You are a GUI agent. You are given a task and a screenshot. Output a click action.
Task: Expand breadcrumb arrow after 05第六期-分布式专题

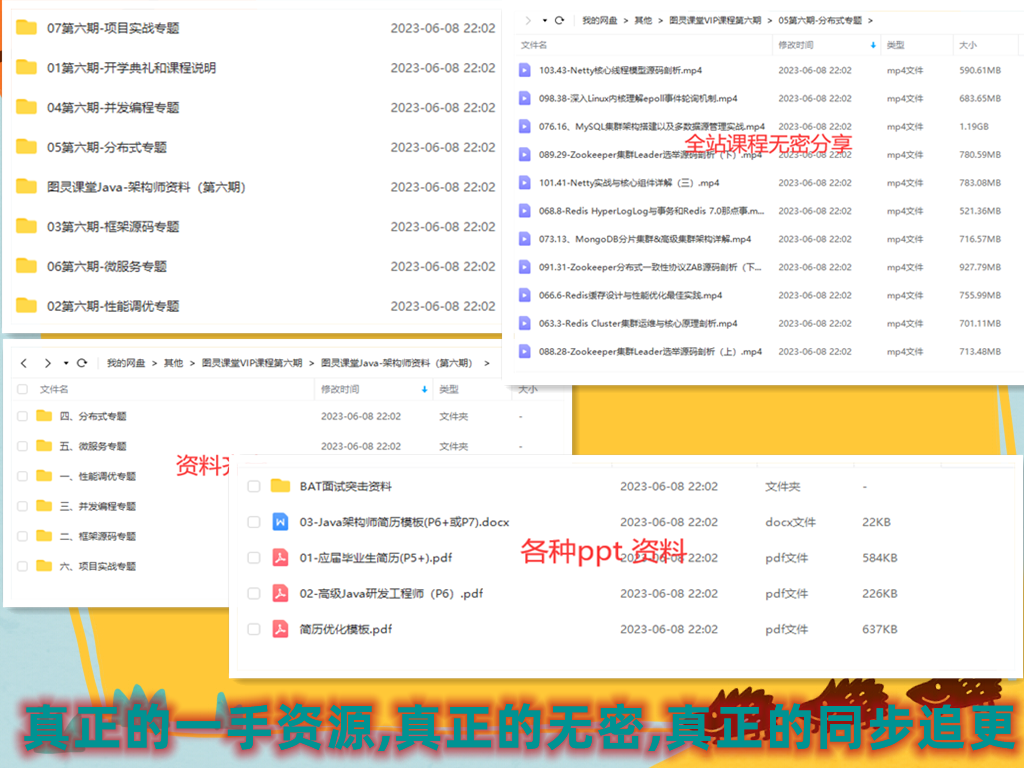coord(870,20)
